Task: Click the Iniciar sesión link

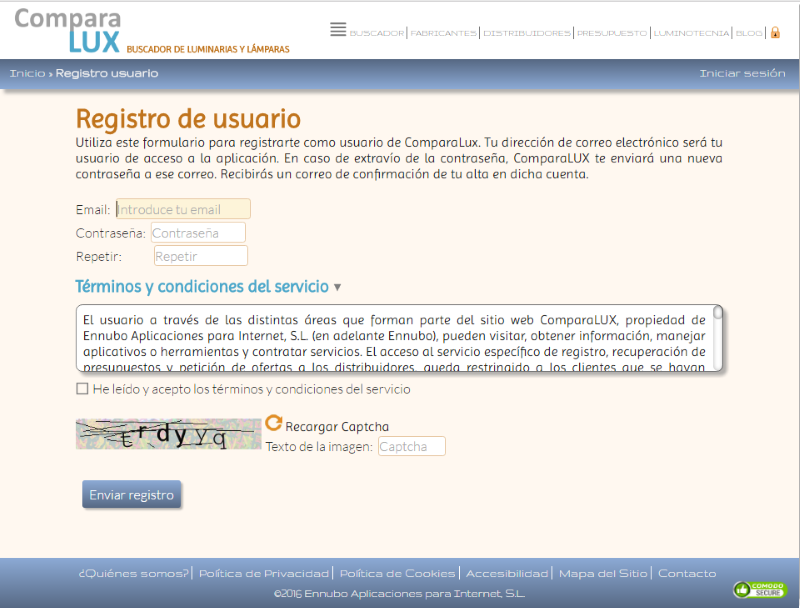Action: [x=742, y=73]
